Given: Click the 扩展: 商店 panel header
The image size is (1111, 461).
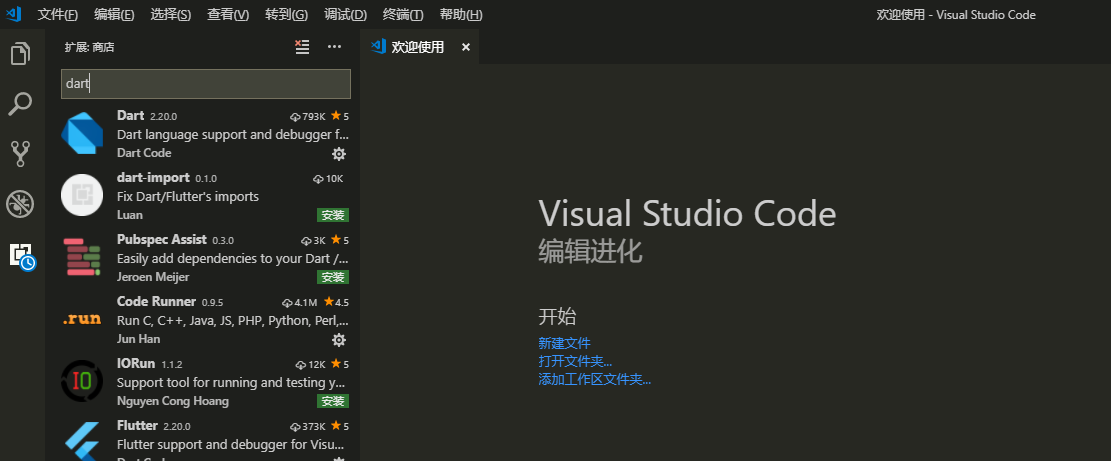Looking at the screenshot, I should tap(89, 47).
